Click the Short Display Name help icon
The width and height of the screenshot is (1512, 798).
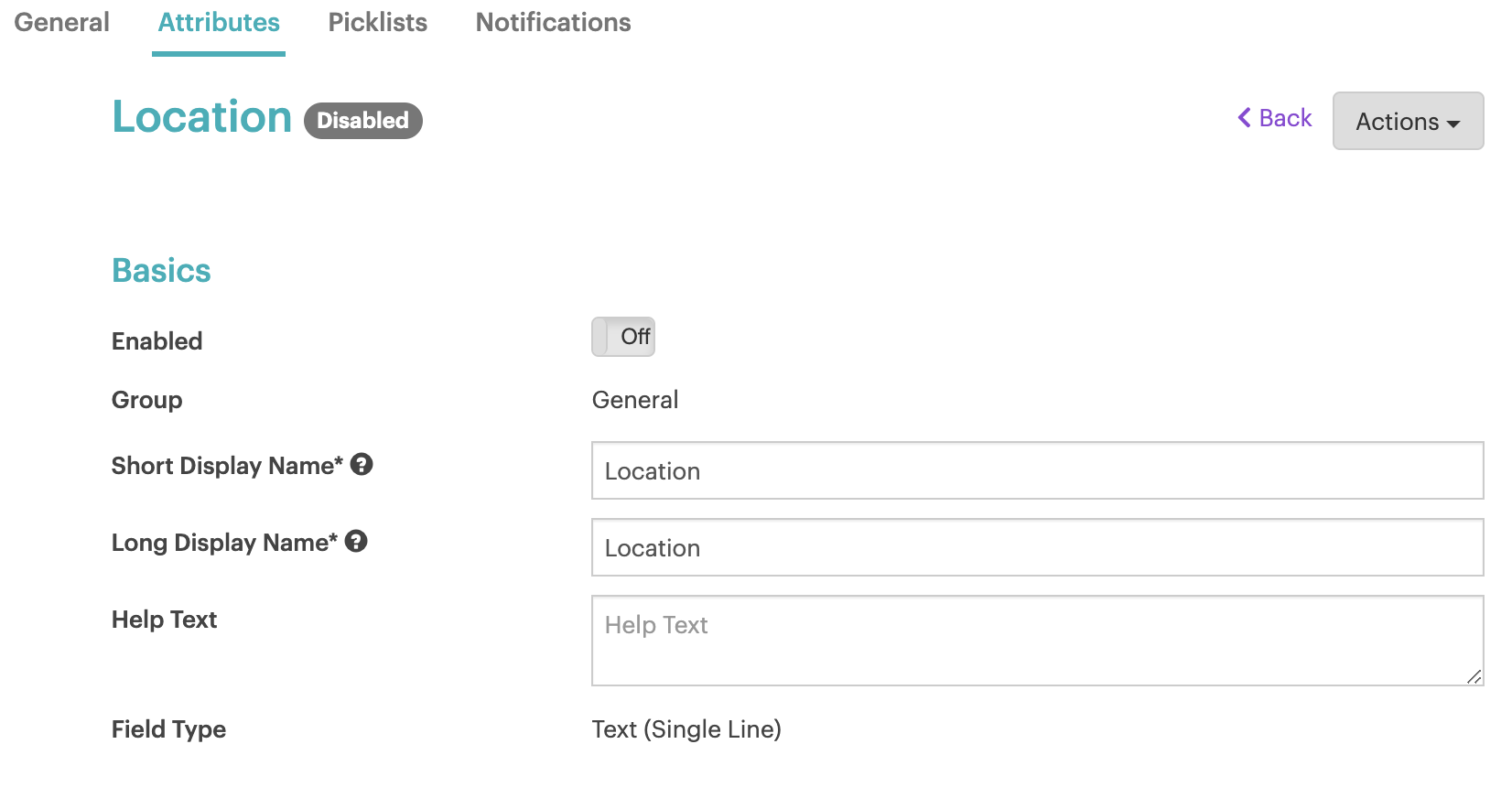[x=362, y=465]
